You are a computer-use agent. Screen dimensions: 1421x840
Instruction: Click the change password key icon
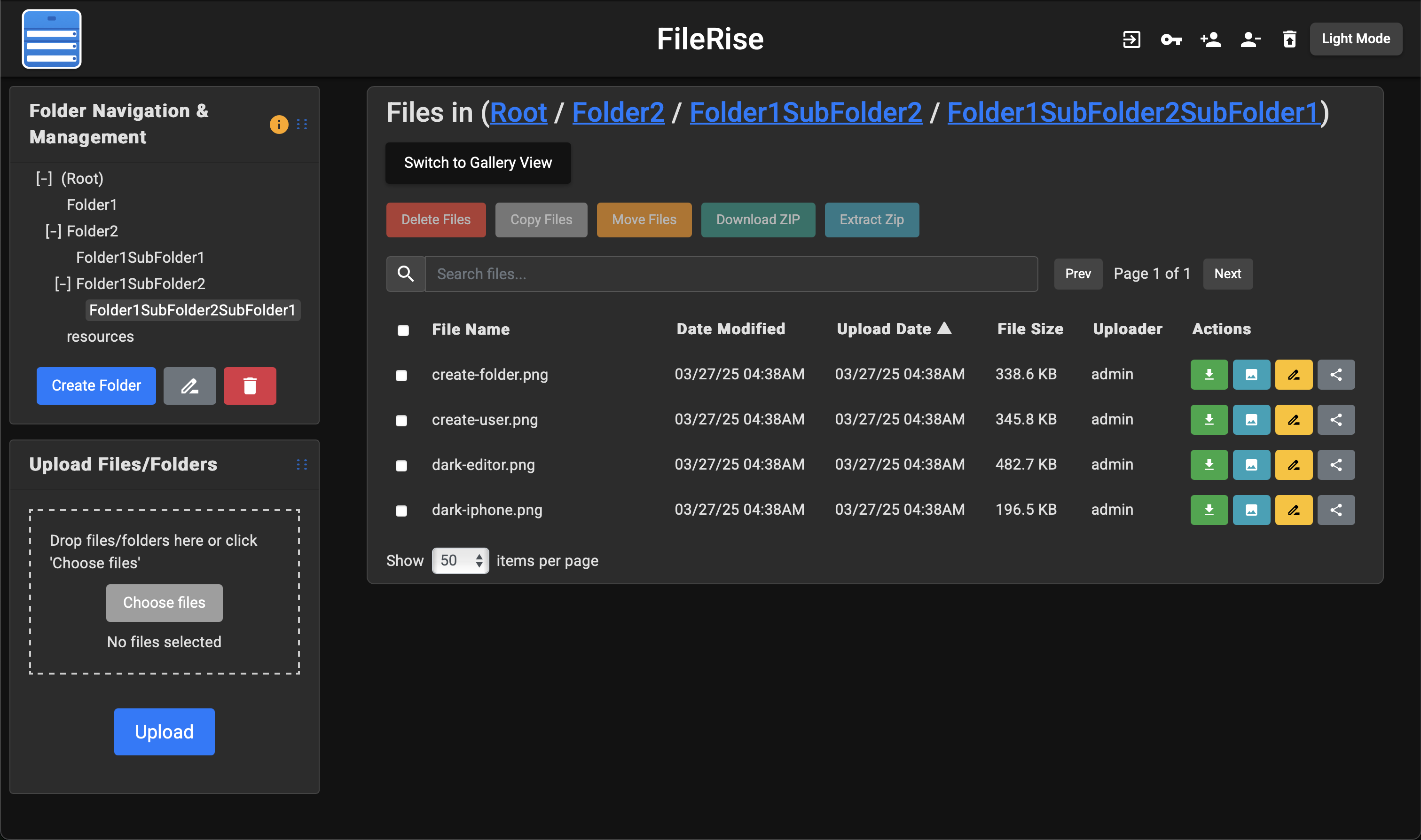point(1171,39)
